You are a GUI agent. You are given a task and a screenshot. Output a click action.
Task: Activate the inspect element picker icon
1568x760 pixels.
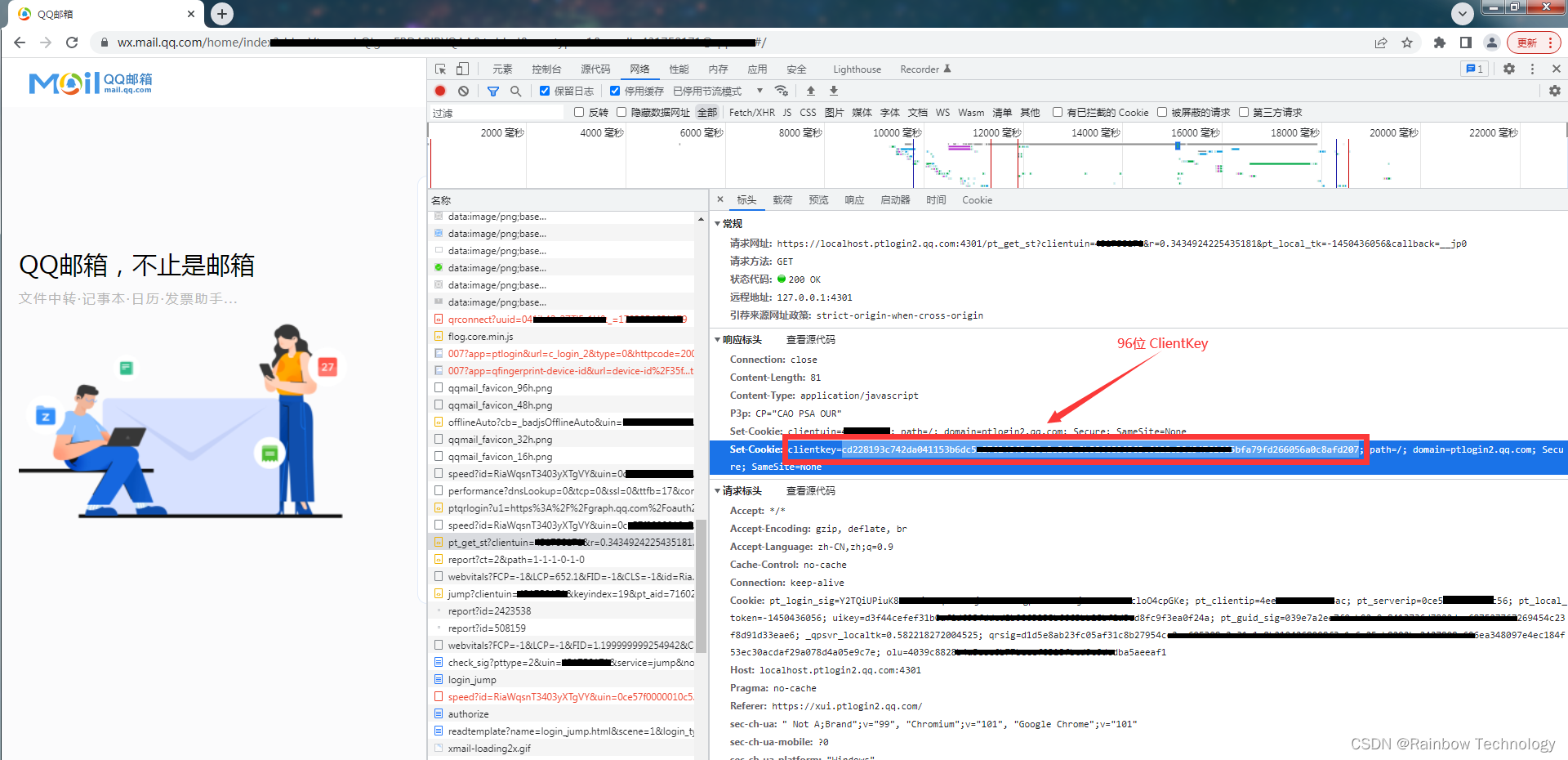click(x=441, y=69)
